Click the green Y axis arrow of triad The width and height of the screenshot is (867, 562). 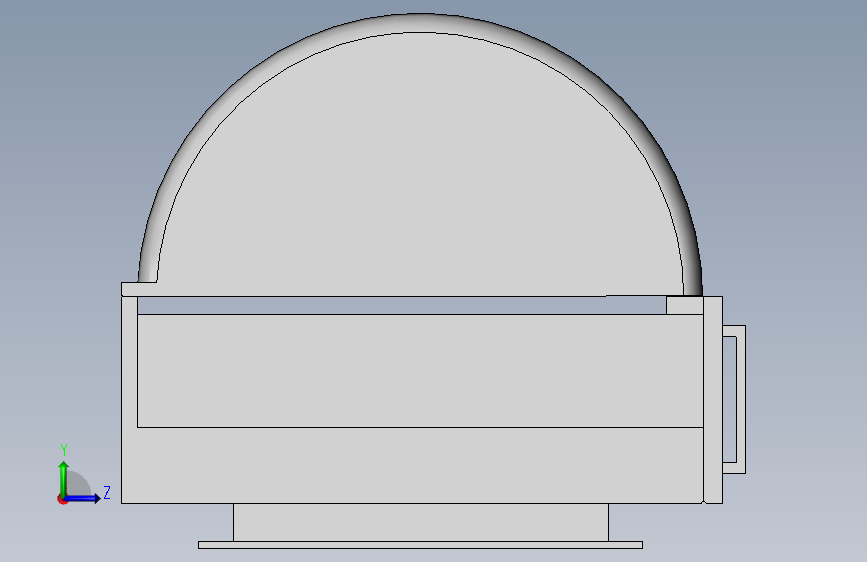coord(64,479)
